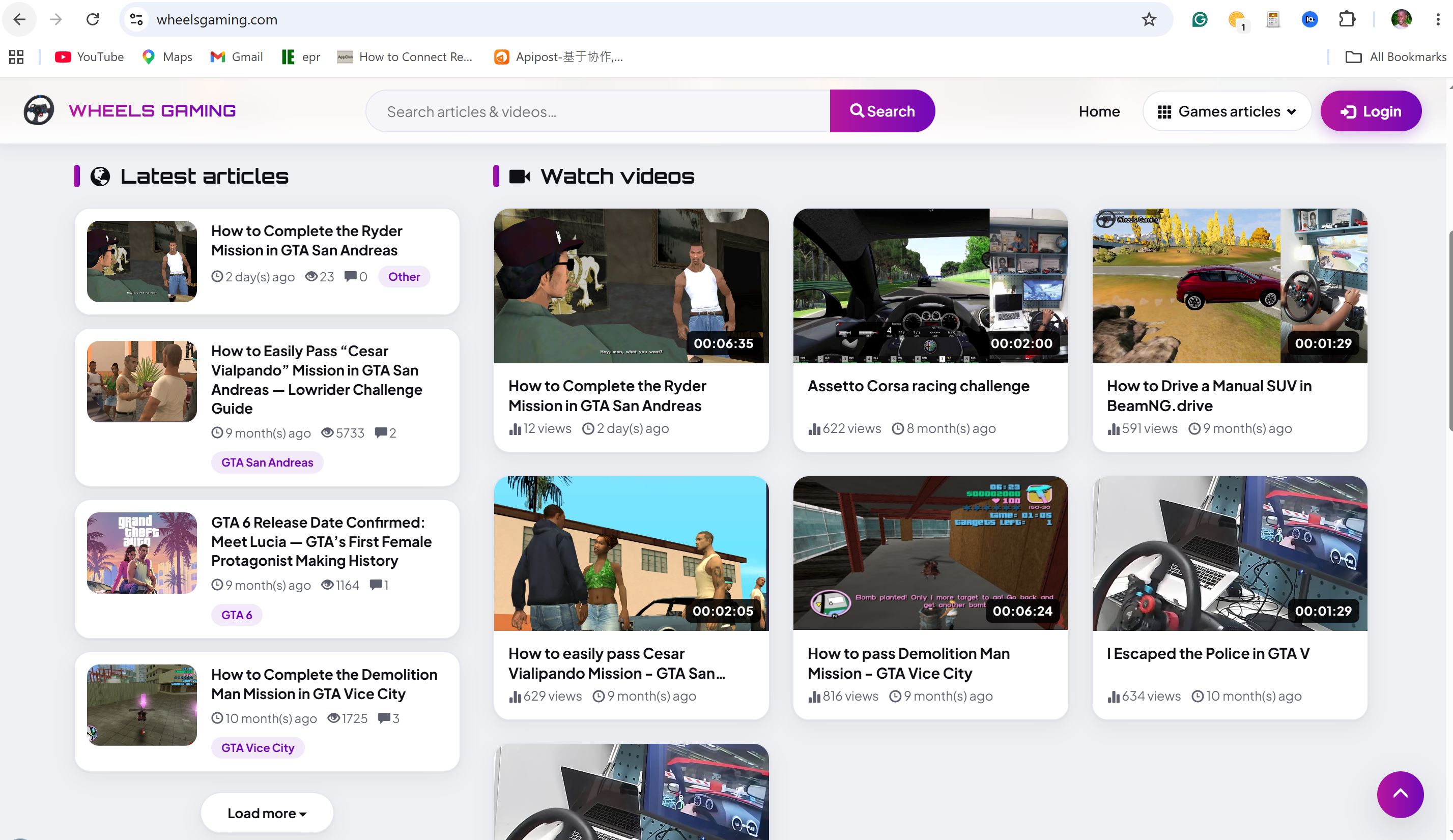Open the apps grid in bookmarks bar
The height and width of the screenshot is (840, 1453).
tap(16, 56)
